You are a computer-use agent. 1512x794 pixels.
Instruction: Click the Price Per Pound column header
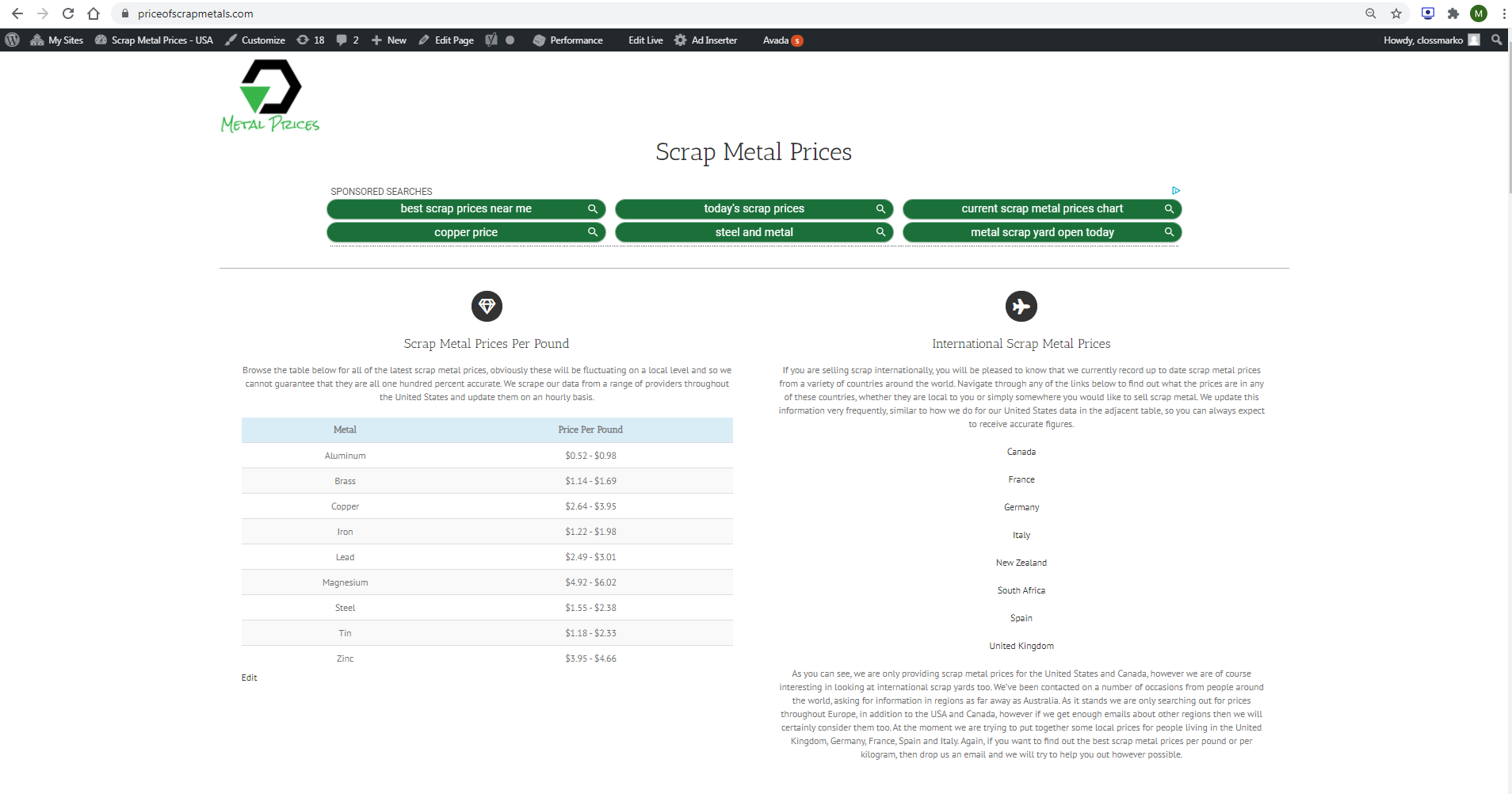(590, 429)
